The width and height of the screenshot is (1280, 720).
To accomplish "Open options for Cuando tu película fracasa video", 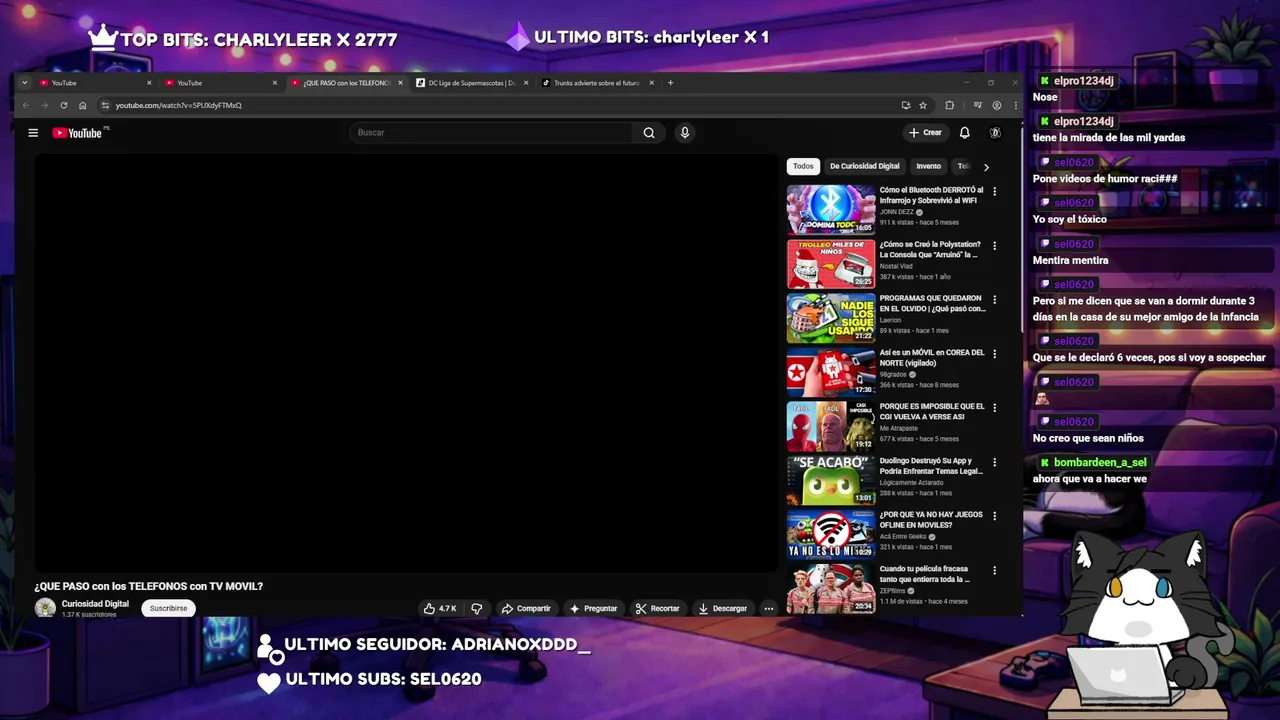I will coord(994,570).
